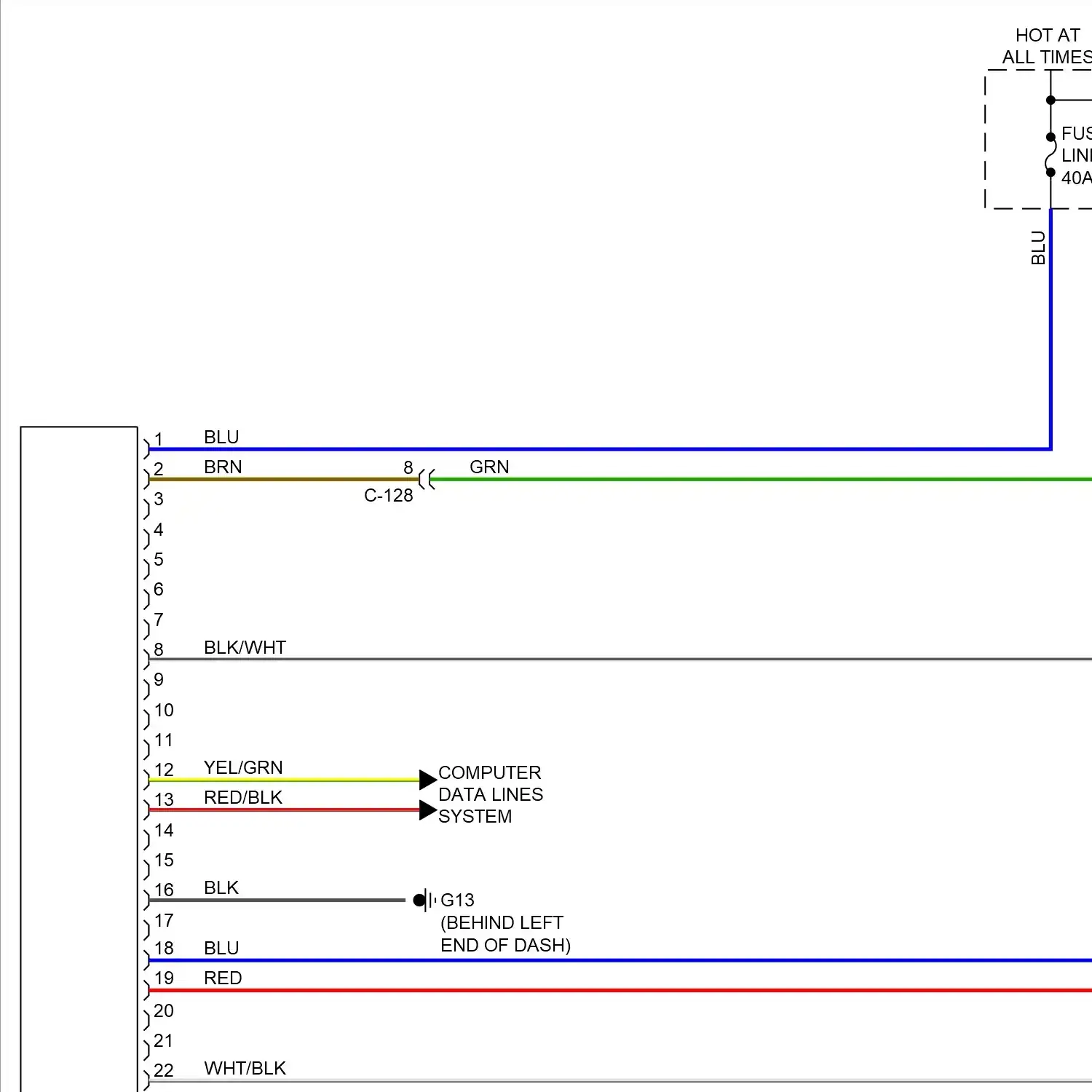The width and height of the screenshot is (1092, 1092).
Task: Click the brown wire from pin 2
Action: pyautogui.click(x=284, y=479)
